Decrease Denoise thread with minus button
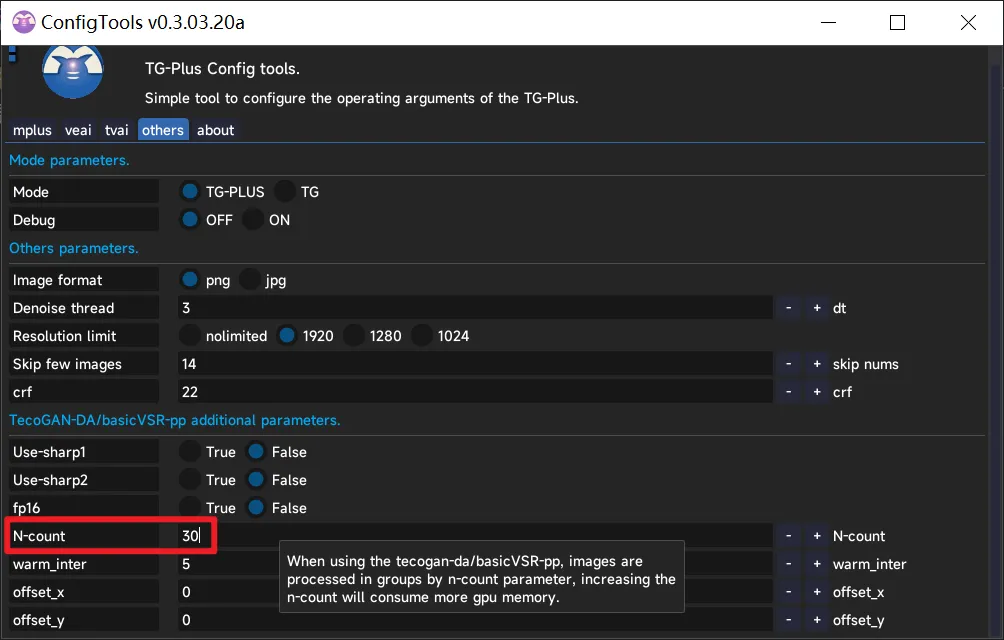The width and height of the screenshot is (1004, 640). tap(788, 308)
